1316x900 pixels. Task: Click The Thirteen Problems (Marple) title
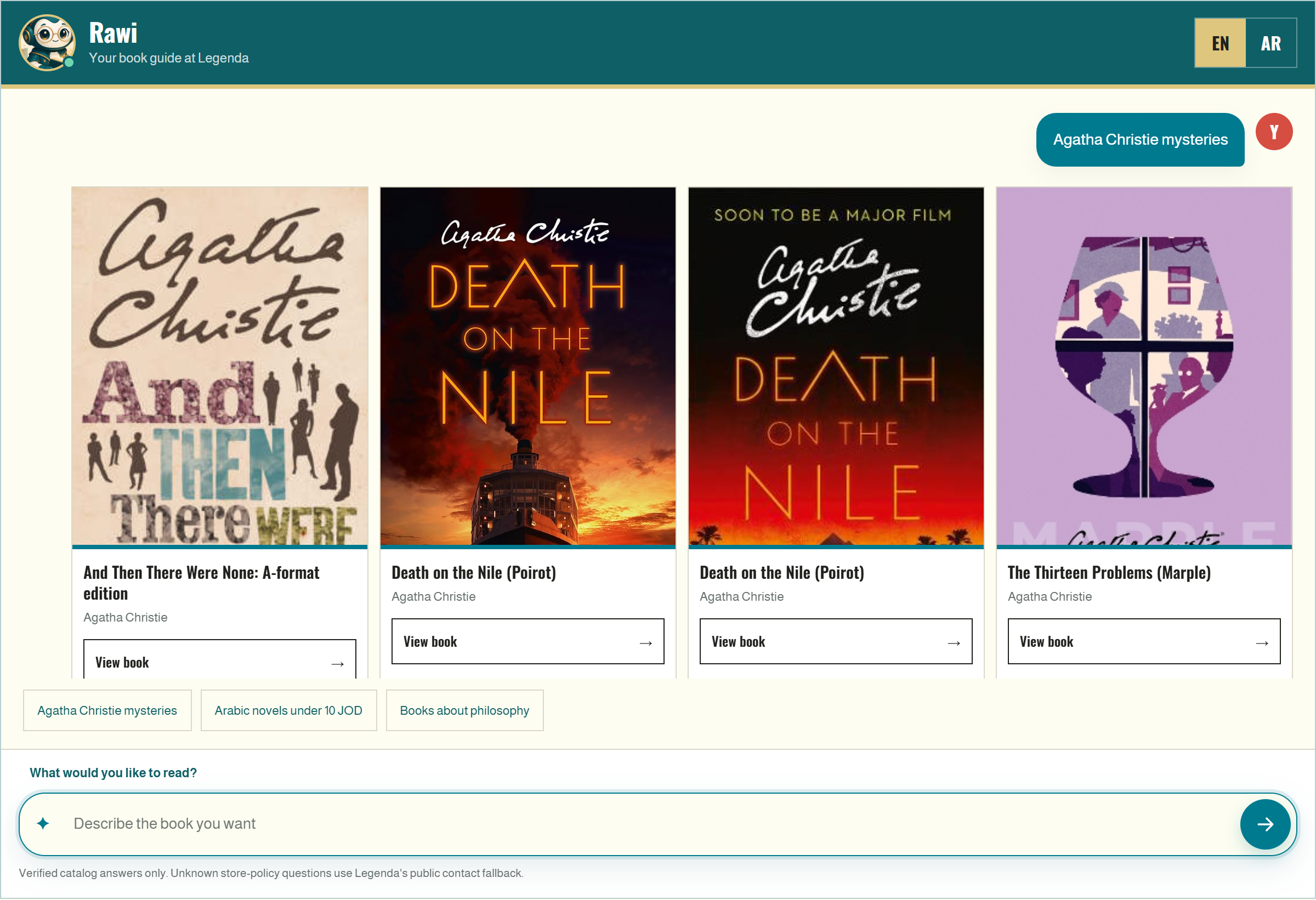[x=1109, y=573]
